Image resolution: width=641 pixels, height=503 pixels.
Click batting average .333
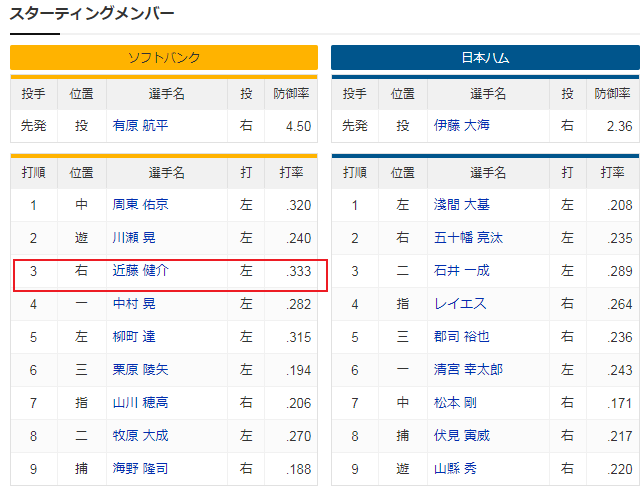tap(299, 272)
